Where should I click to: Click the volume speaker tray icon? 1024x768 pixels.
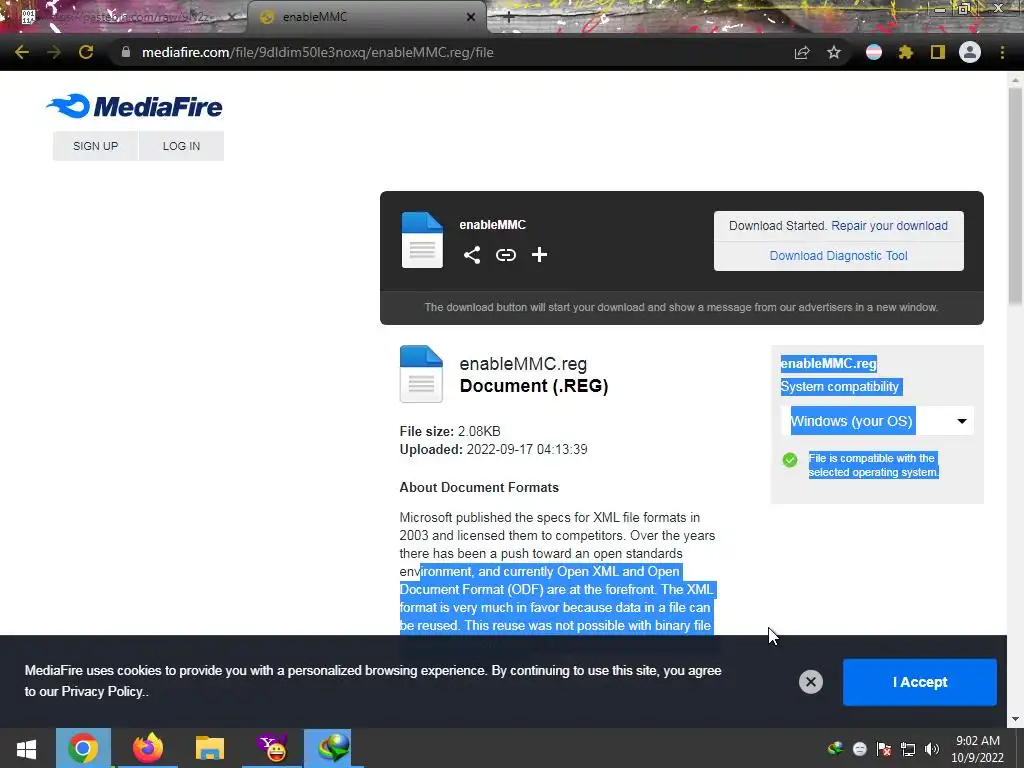tap(932, 749)
